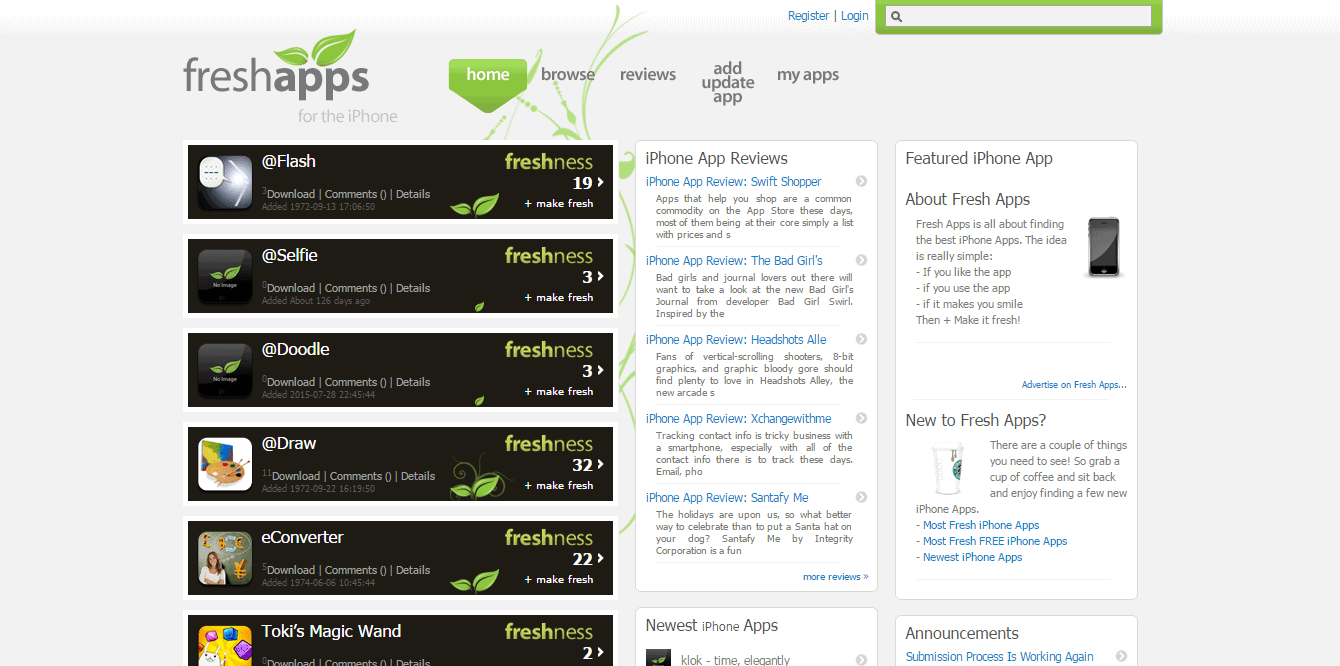Screen dimensions: 1340x666
Task: Open the @Selfie no-image icon
Action: 225,276
